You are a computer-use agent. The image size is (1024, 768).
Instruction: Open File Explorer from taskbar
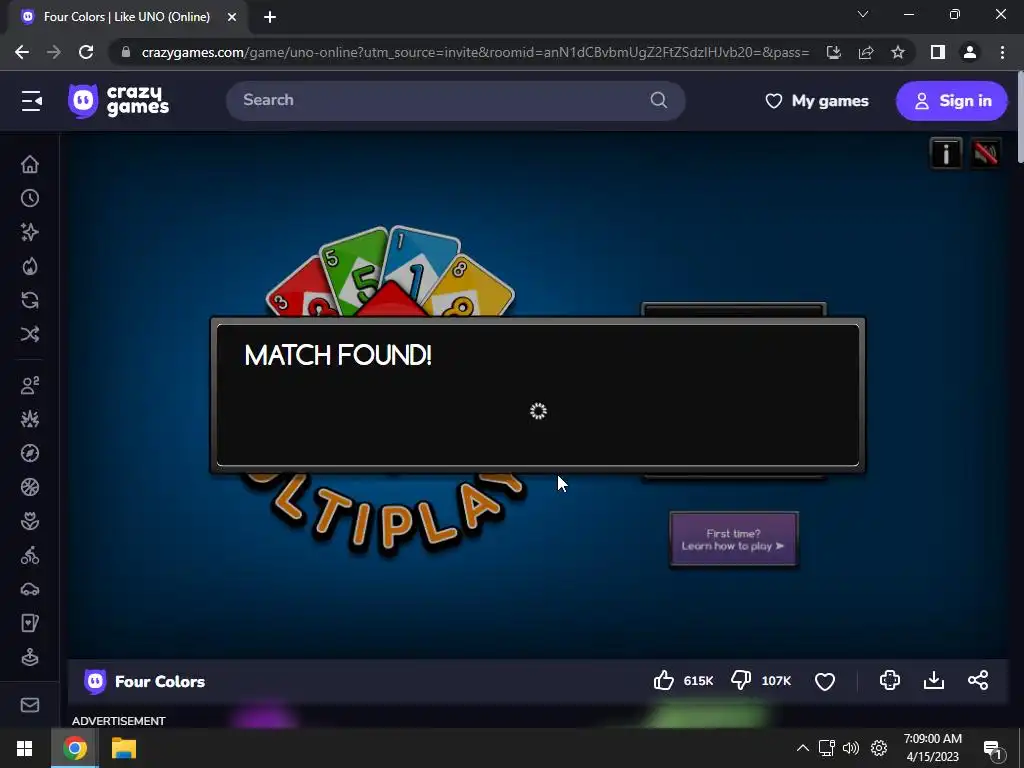(123, 748)
